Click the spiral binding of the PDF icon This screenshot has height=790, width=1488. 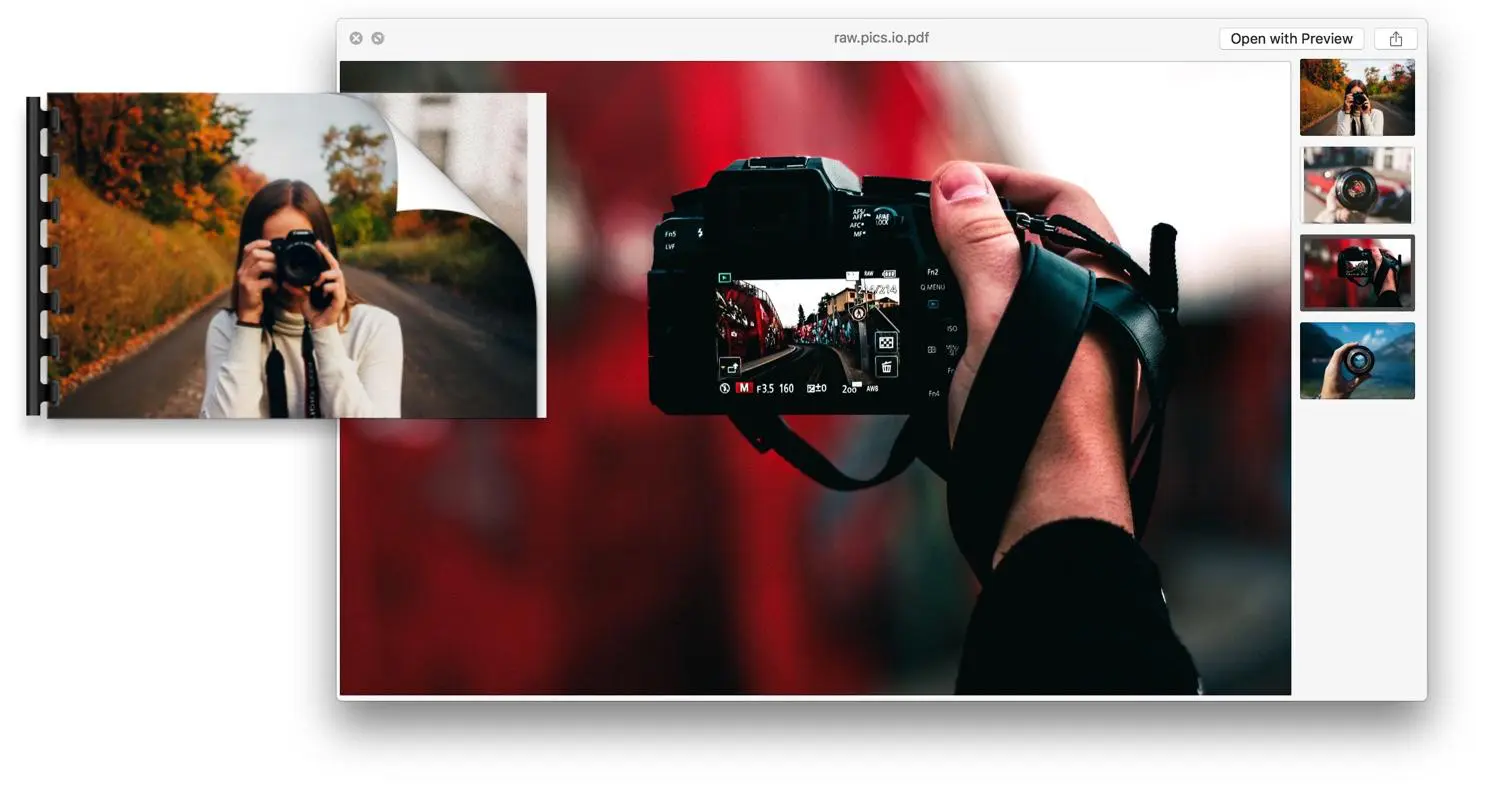(x=38, y=255)
